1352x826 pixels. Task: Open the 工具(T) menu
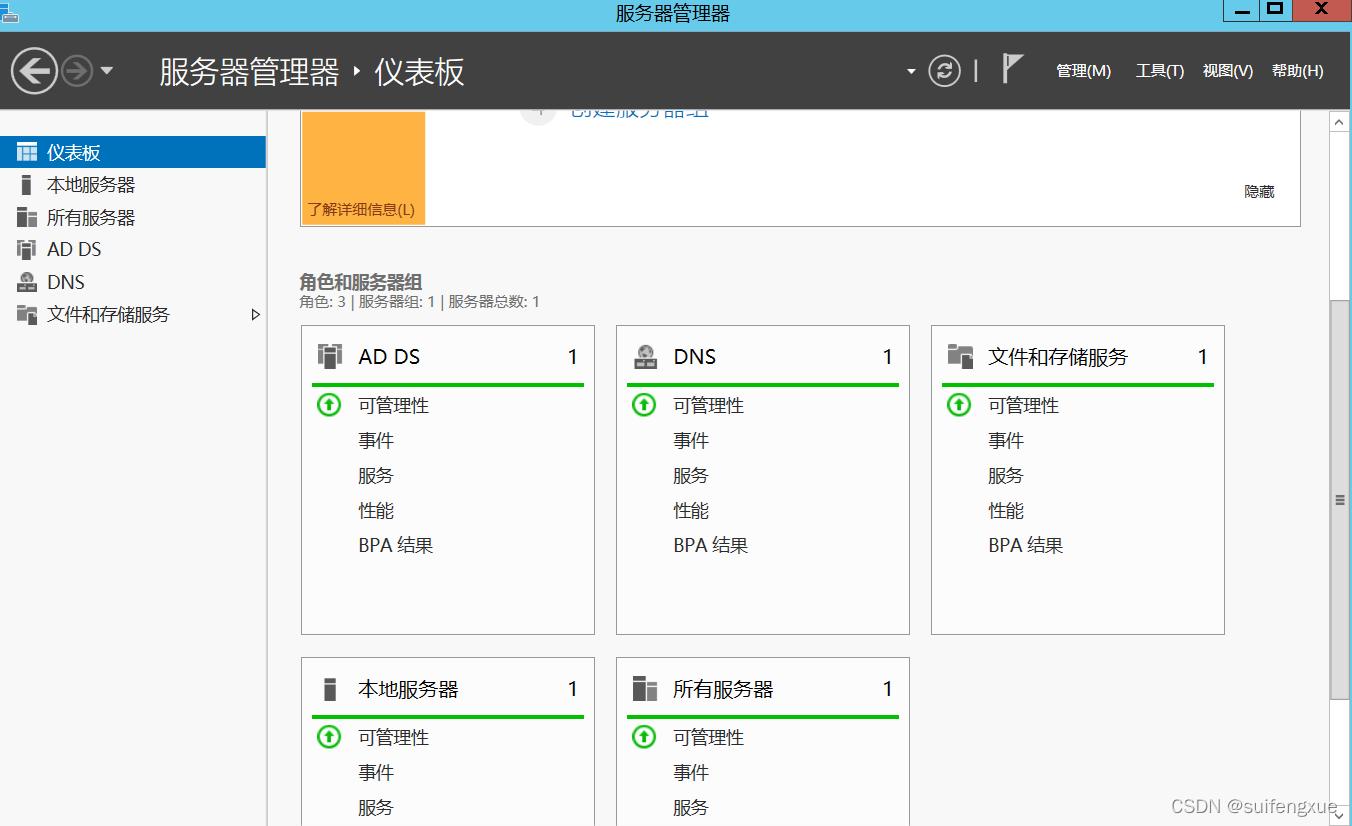[x=1159, y=71]
